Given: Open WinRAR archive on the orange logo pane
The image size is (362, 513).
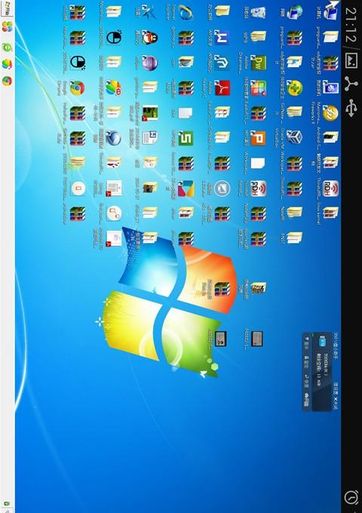Looking at the screenshot, I should tap(222, 289).
